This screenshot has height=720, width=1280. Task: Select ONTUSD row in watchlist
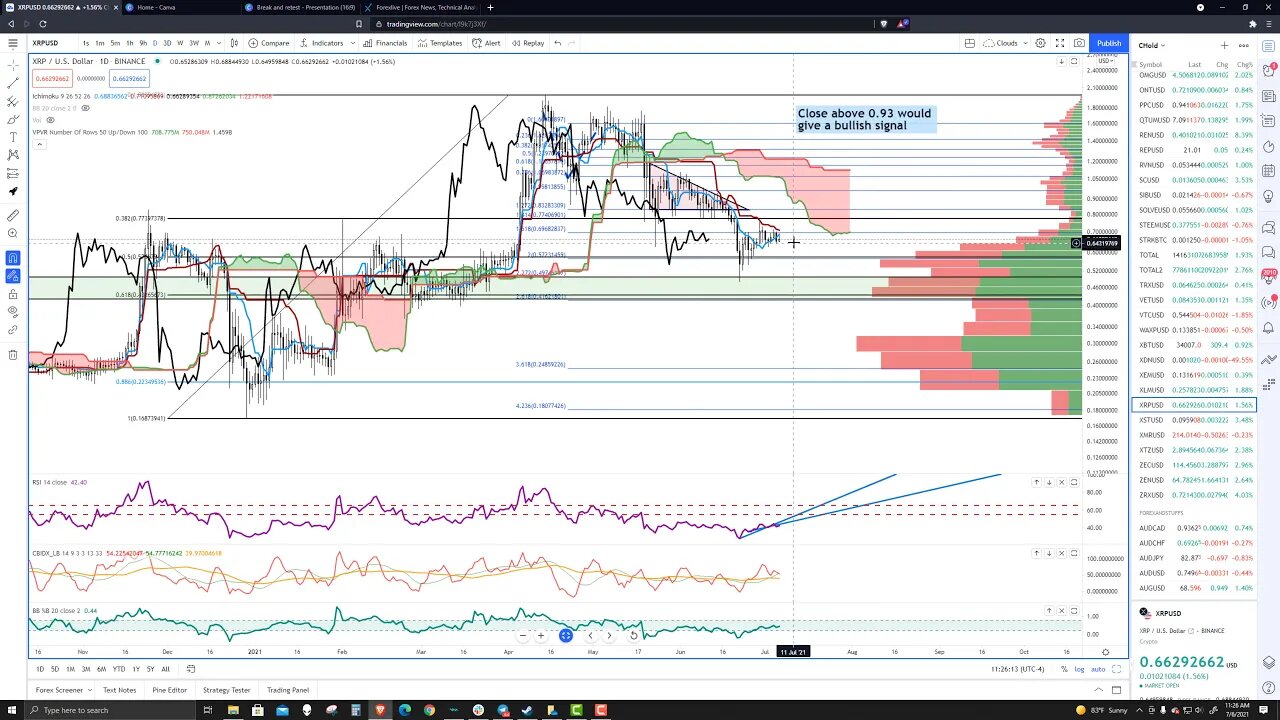1193,90
